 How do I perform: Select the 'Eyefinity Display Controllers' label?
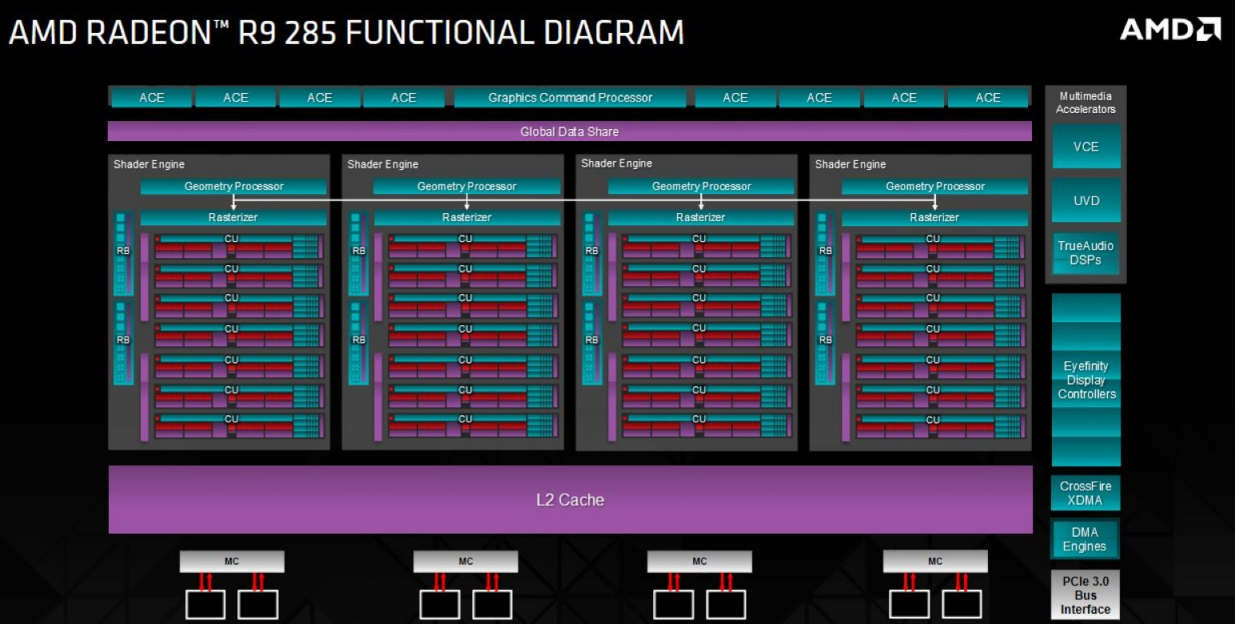[1086, 380]
